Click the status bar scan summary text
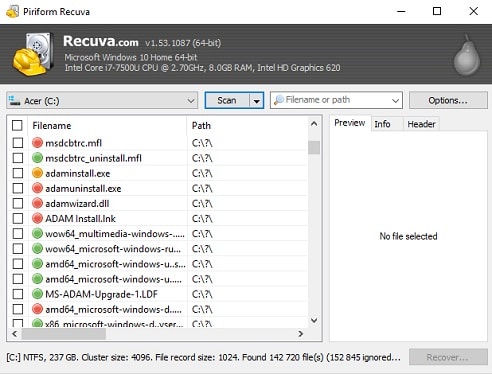The image size is (492, 374). click(x=203, y=357)
